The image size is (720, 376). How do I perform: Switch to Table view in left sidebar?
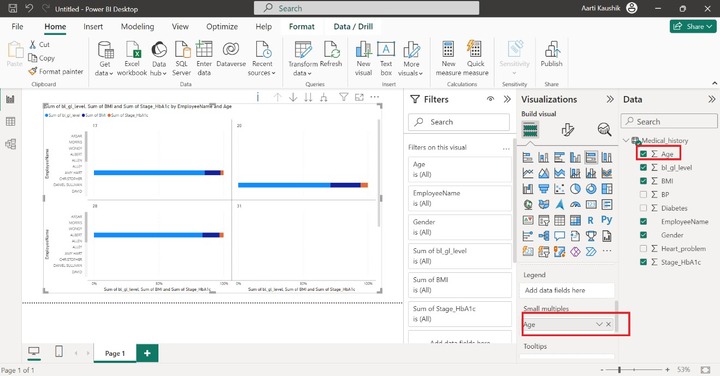[10, 122]
